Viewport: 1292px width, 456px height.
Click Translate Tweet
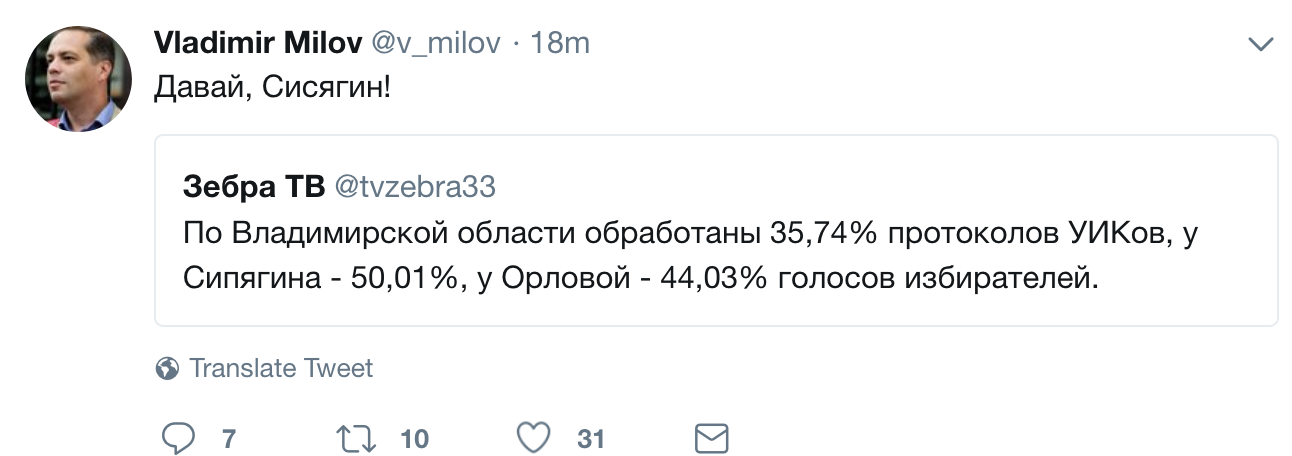[x=281, y=369]
